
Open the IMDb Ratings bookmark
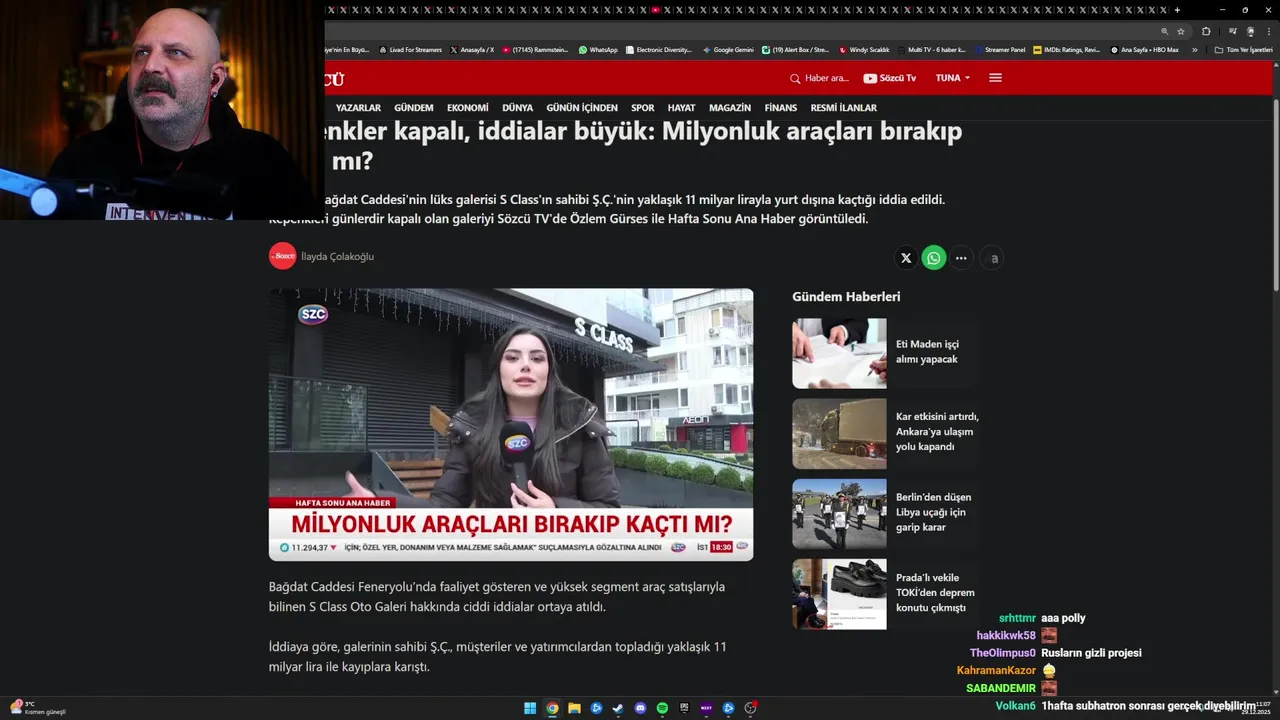click(1066, 49)
